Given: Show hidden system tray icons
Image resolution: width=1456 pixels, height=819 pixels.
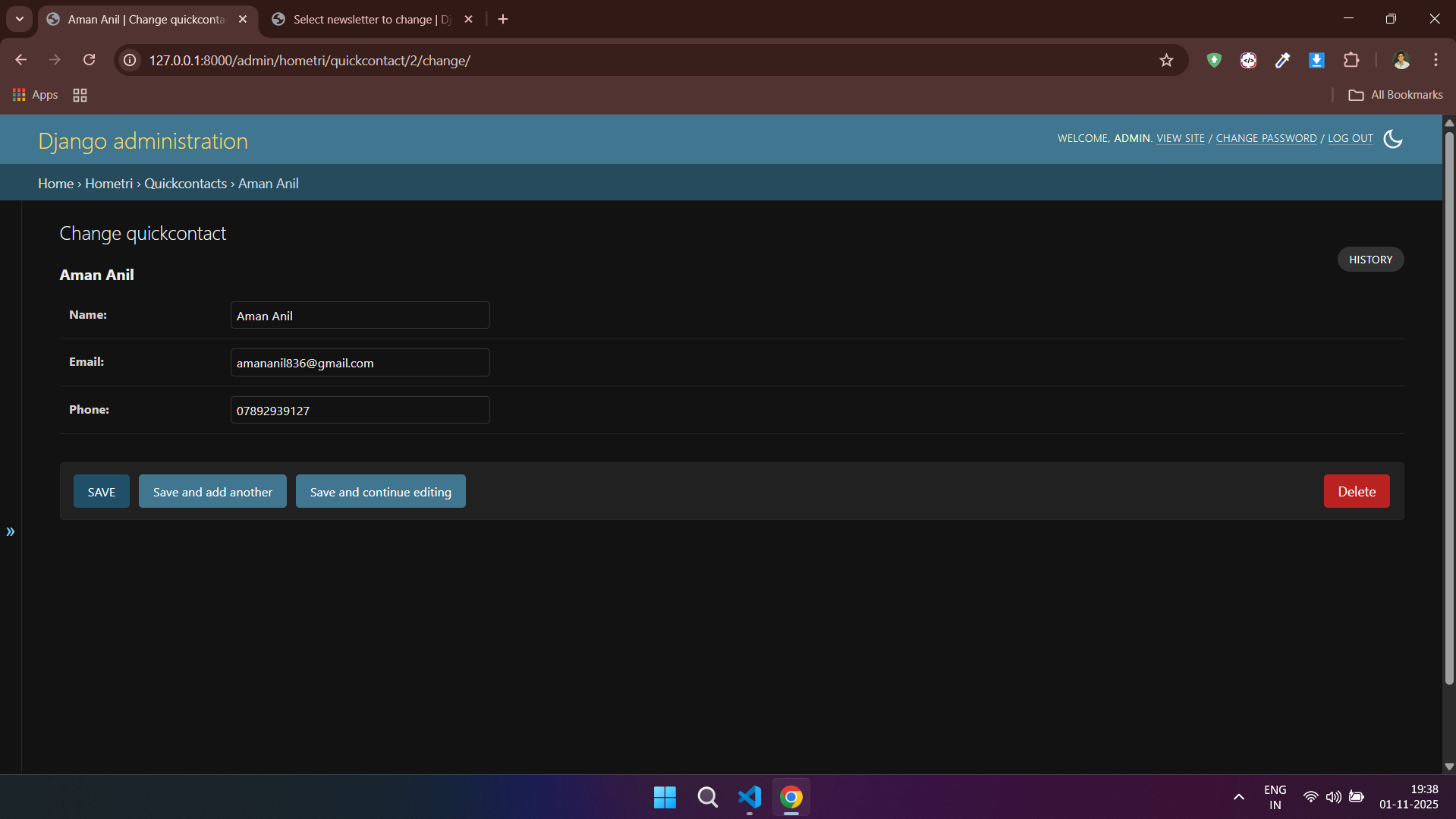Looking at the screenshot, I should [x=1239, y=797].
